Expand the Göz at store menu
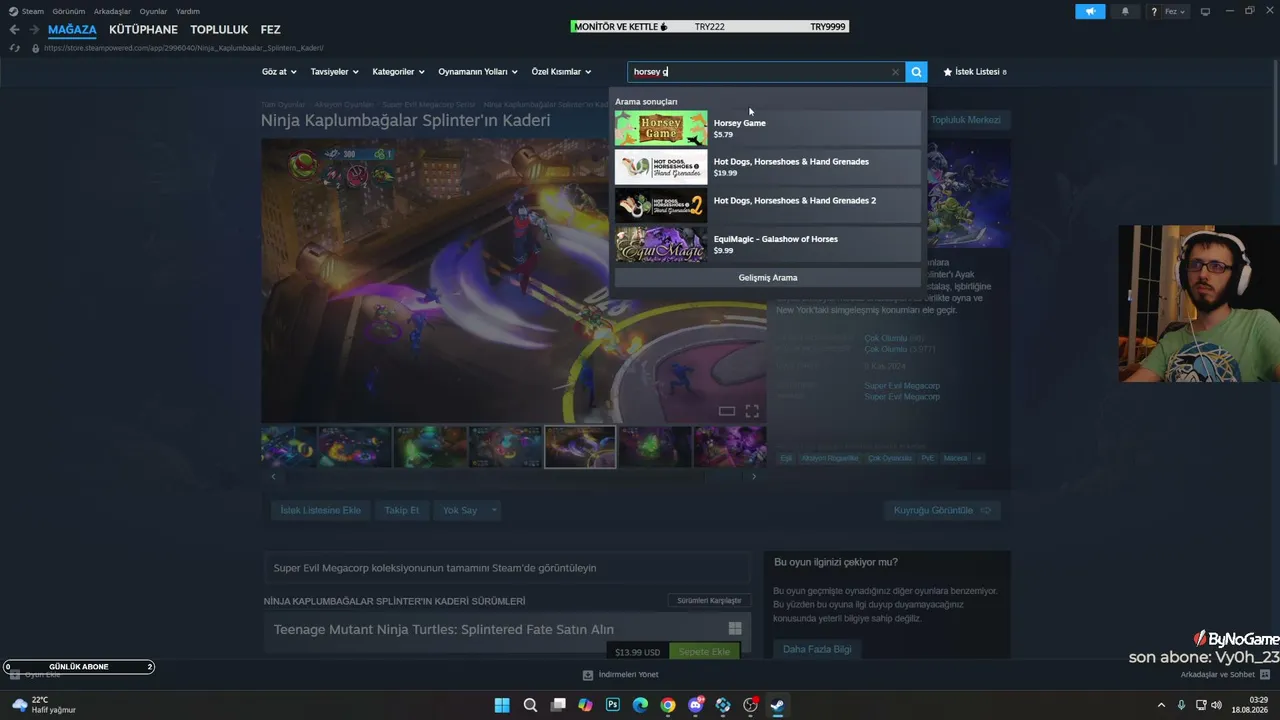 [279, 72]
